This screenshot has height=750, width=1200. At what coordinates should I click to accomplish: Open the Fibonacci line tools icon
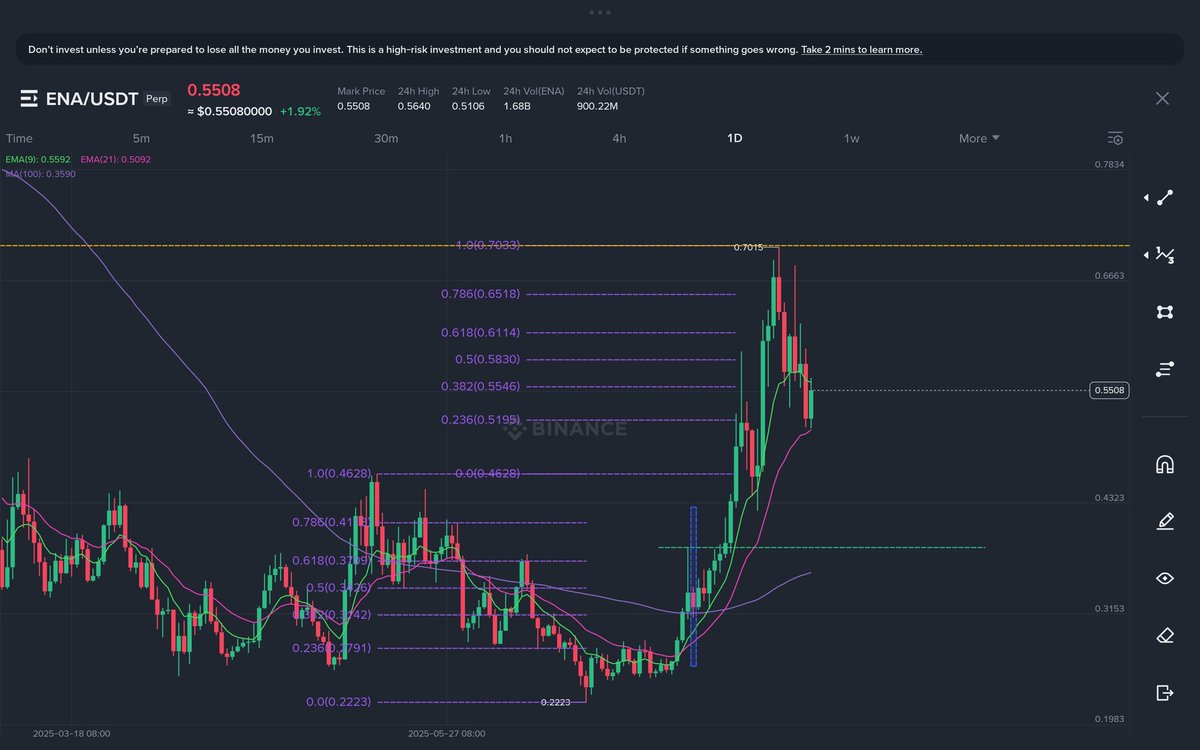point(1164,369)
